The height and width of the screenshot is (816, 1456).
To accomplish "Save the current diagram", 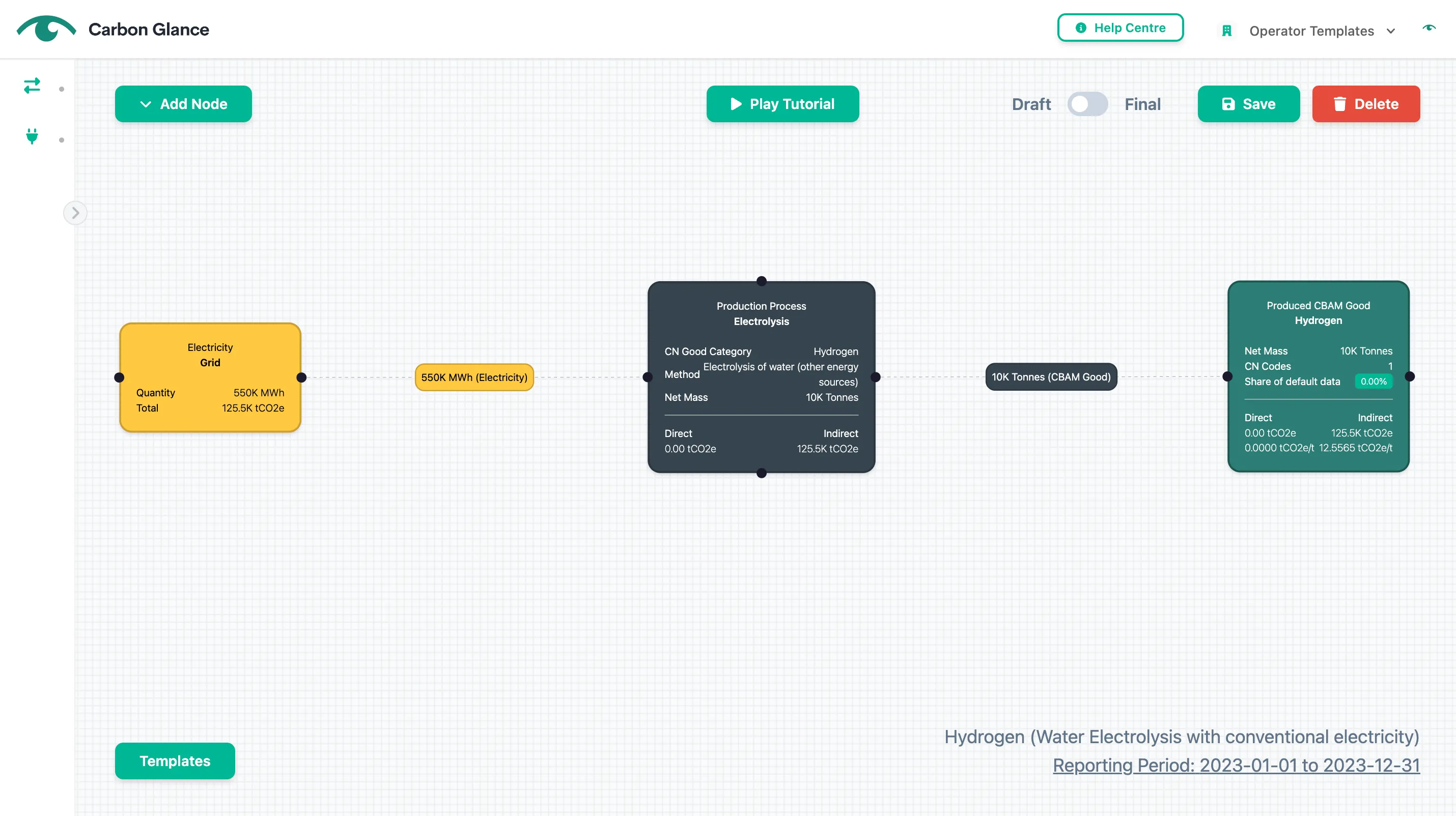I will tap(1249, 104).
